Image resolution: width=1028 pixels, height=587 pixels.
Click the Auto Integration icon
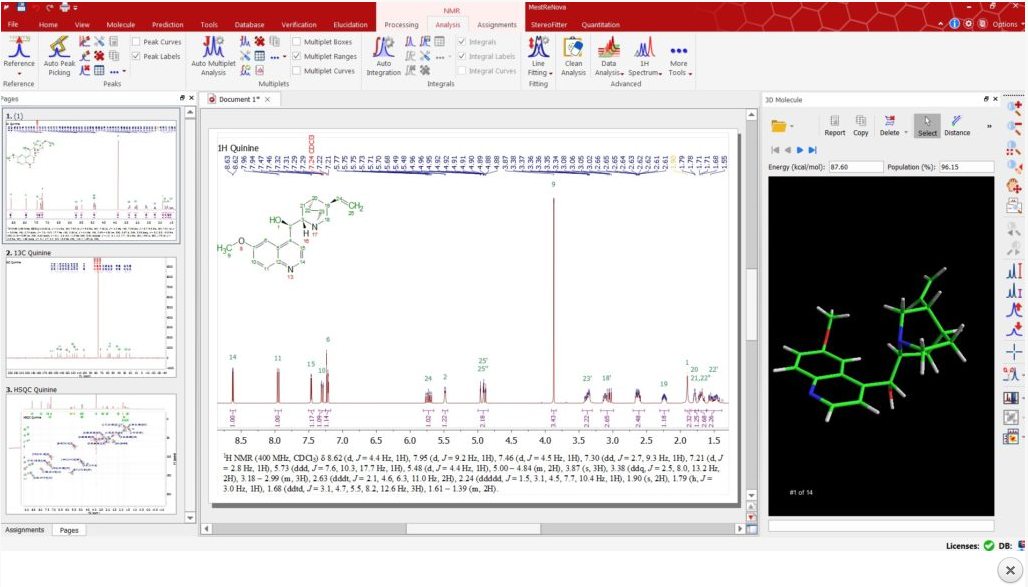click(x=383, y=48)
